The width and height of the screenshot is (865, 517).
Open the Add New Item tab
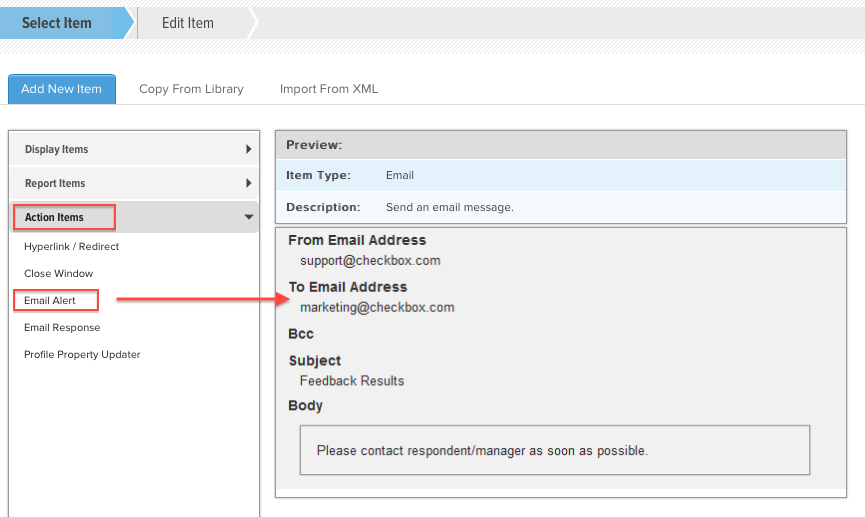click(x=62, y=89)
